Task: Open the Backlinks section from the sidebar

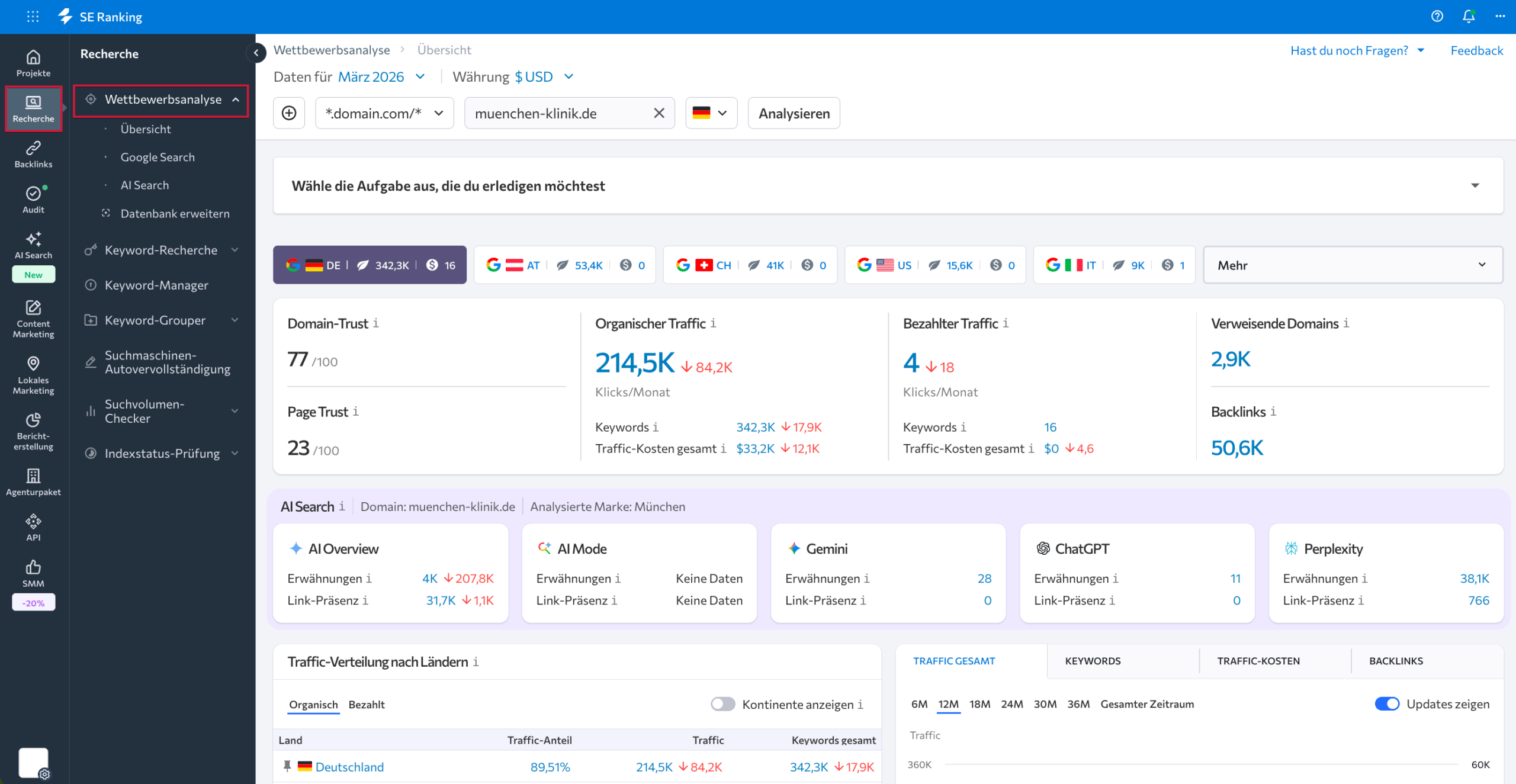Action: pos(33,153)
